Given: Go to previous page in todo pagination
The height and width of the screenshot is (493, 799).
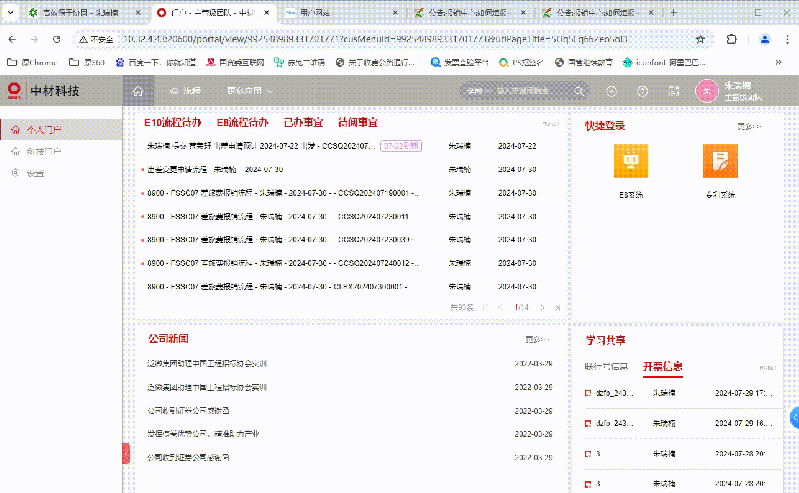Looking at the screenshot, I should point(500,307).
